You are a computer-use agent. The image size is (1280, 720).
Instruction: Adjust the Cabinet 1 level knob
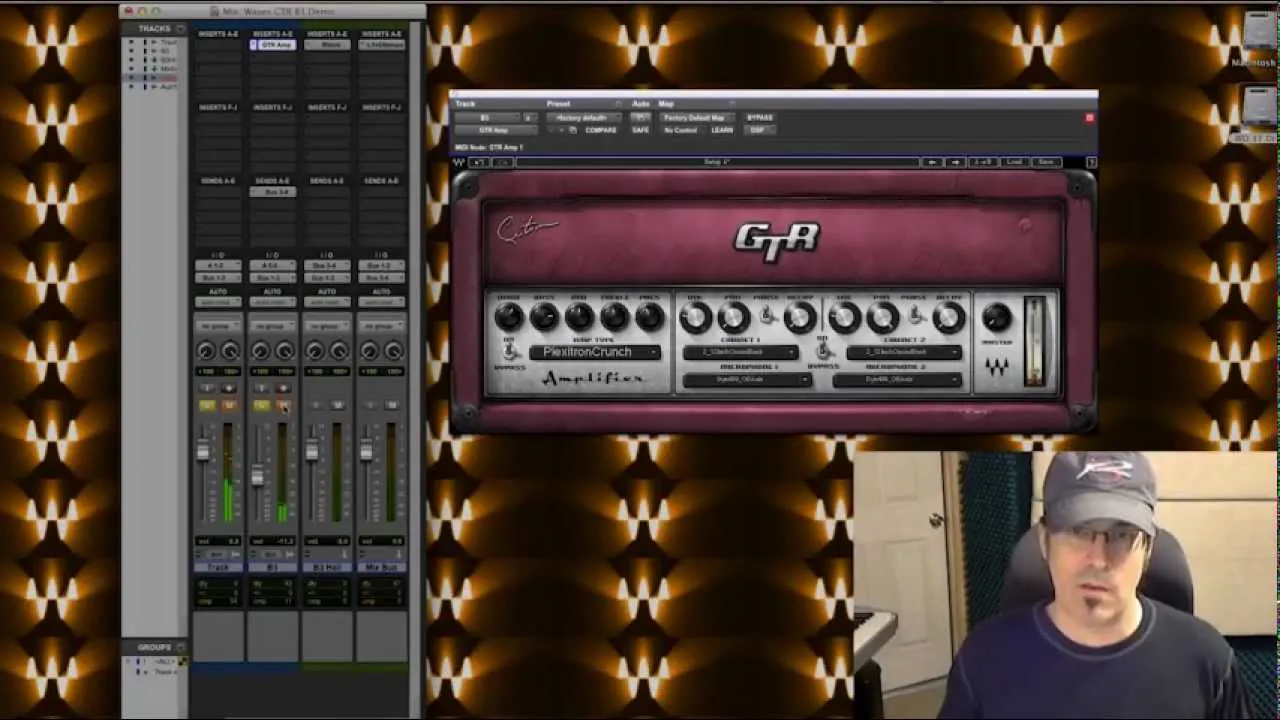(696, 318)
